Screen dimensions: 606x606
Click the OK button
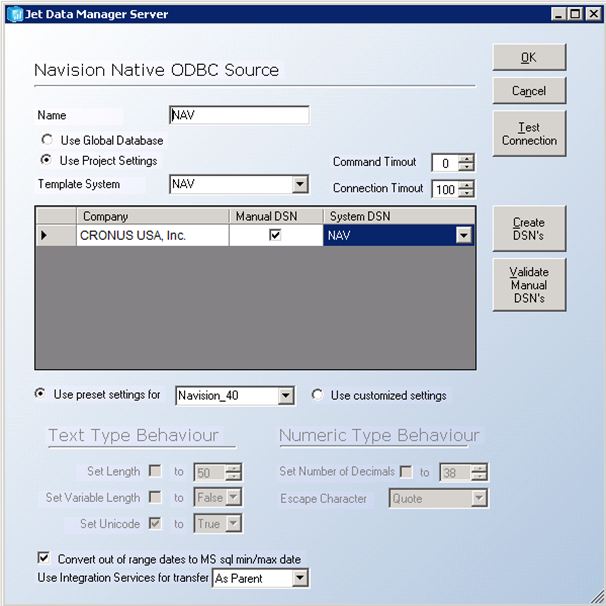click(x=529, y=57)
